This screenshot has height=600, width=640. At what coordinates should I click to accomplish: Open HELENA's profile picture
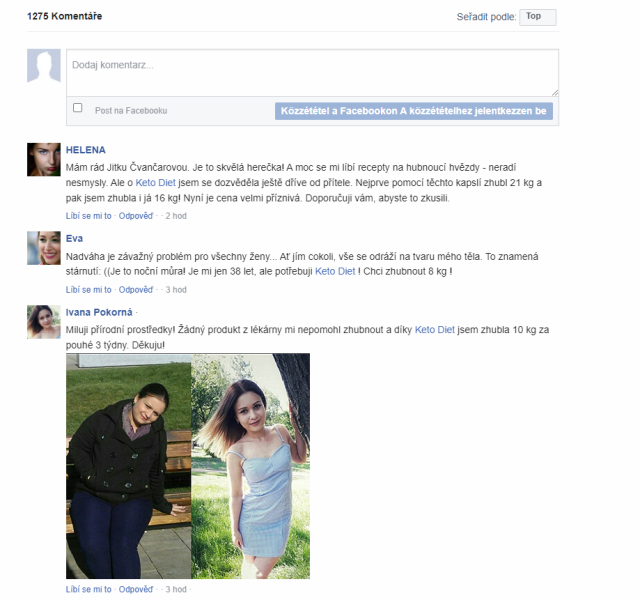[x=44, y=160]
